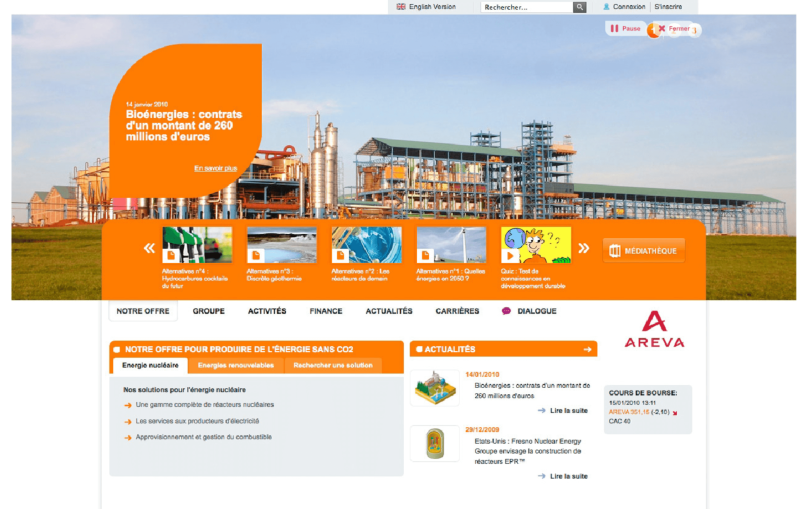The height and width of the screenshot is (509, 806).
Task: Click the magnifier search button
Action: pyautogui.click(x=580, y=7)
